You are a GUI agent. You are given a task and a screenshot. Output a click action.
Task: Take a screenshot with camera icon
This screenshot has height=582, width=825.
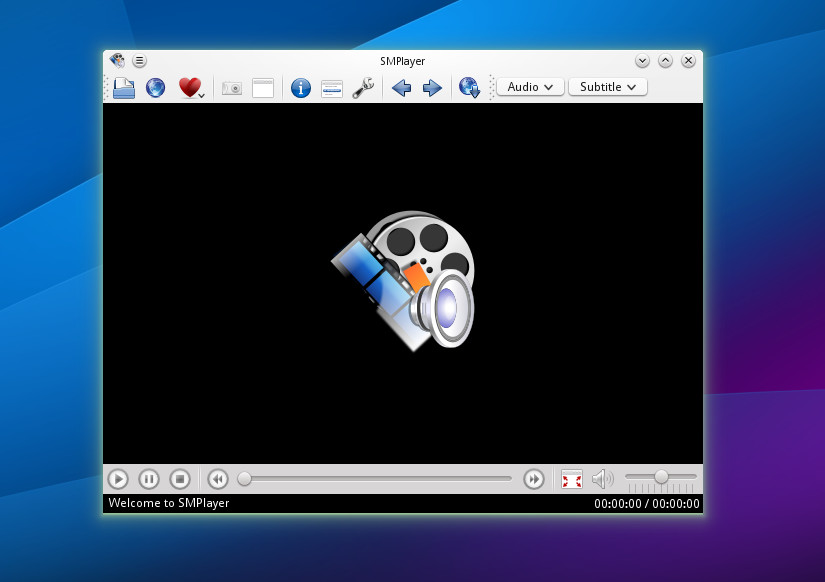(x=232, y=88)
